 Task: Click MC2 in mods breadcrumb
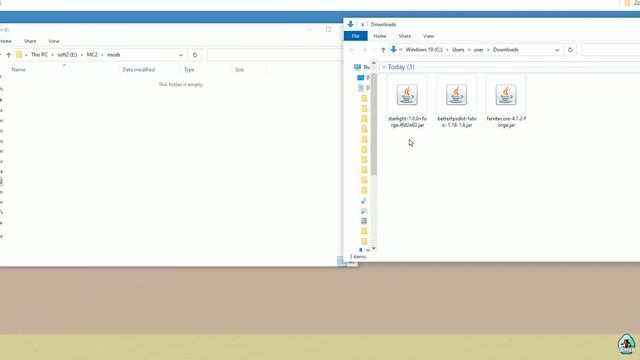[x=92, y=55]
